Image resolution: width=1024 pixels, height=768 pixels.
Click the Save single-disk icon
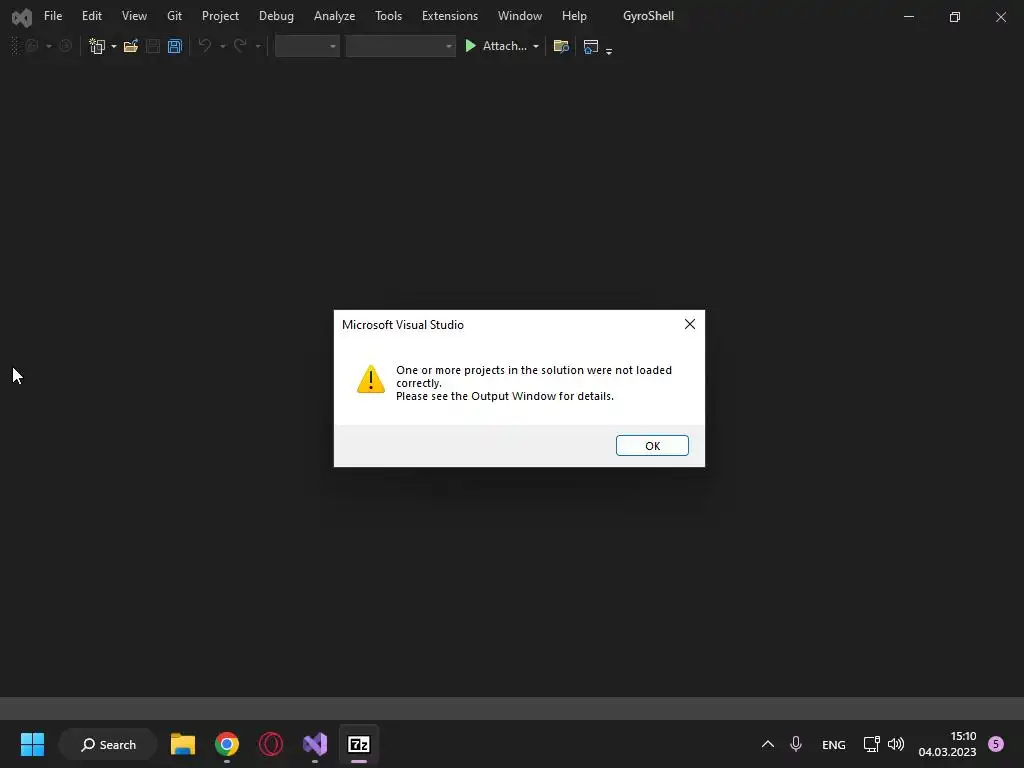[x=153, y=46]
